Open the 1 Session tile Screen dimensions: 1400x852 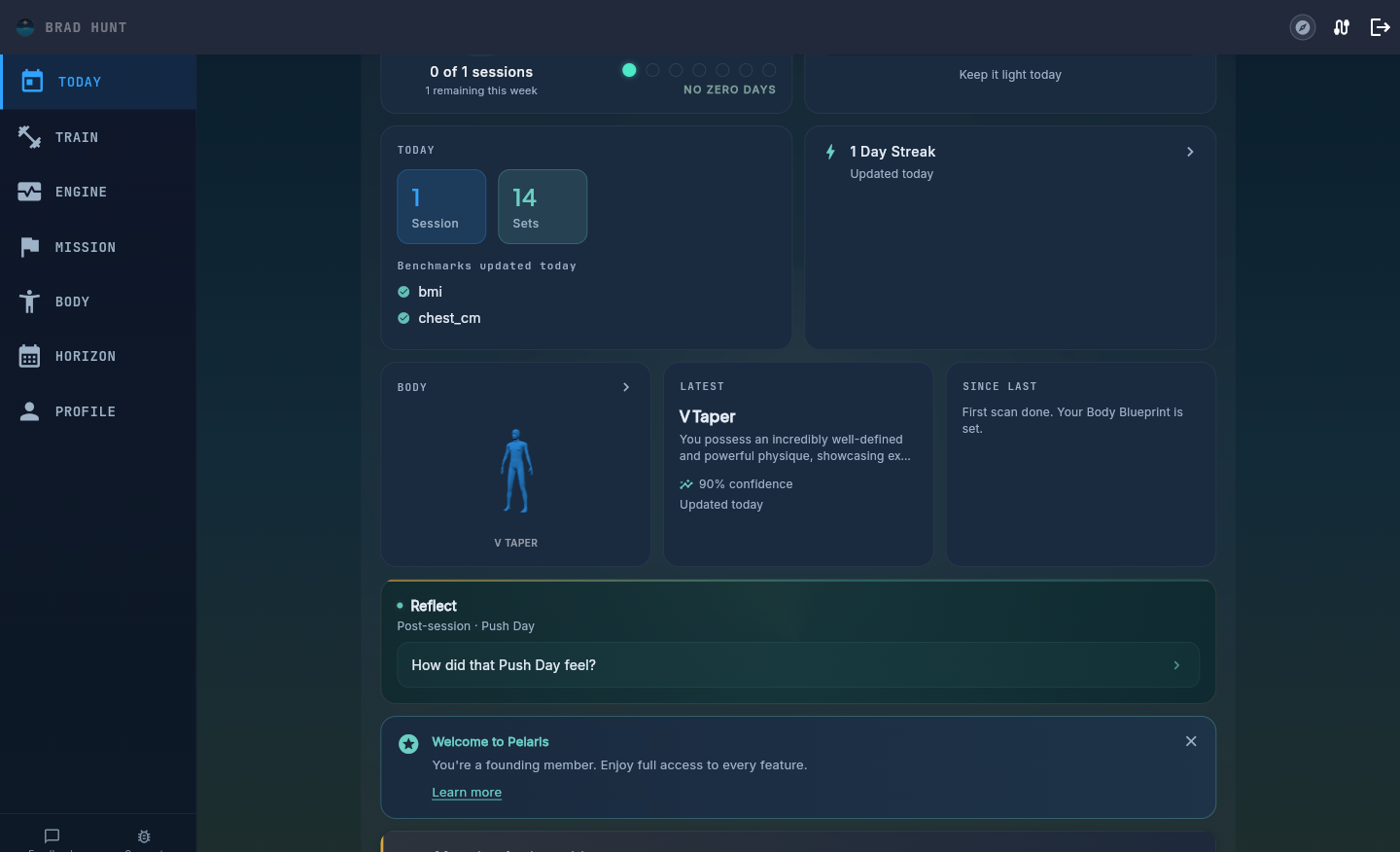441,206
